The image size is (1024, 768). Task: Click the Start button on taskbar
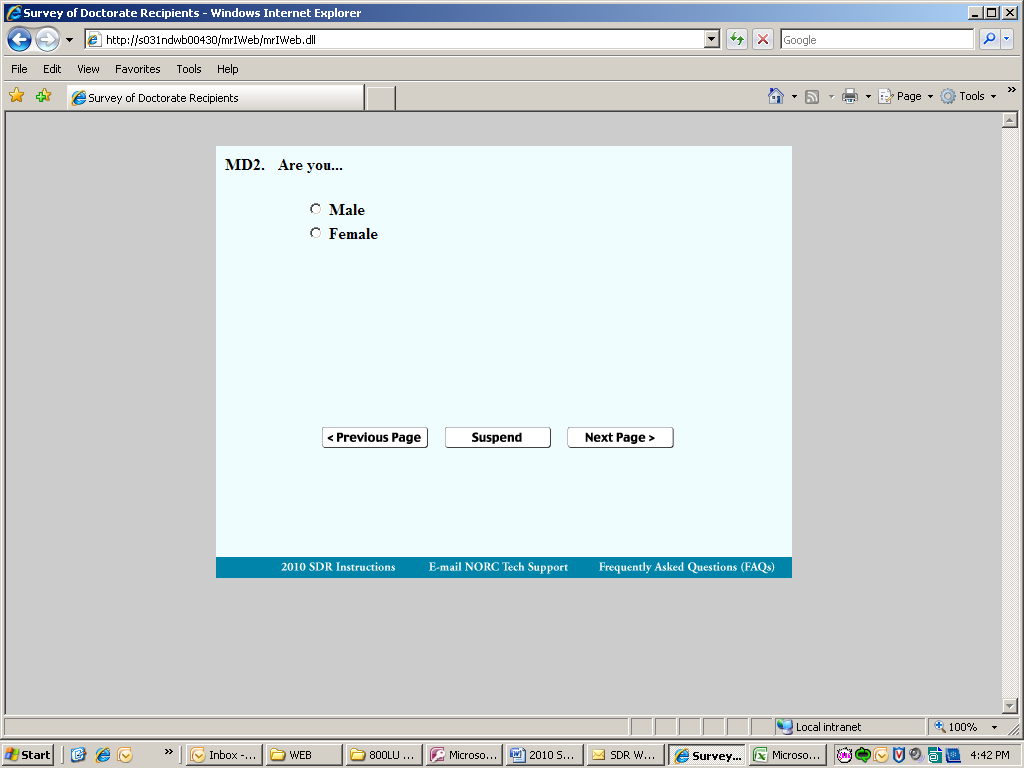coord(27,755)
